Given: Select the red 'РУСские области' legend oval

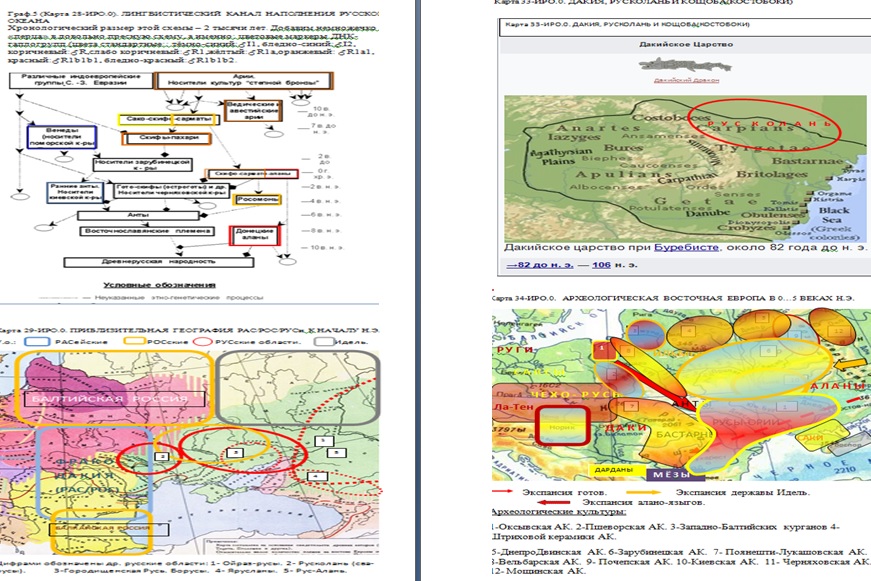Looking at the screenshot, I should pyautogui.click(x=203, y=342).
